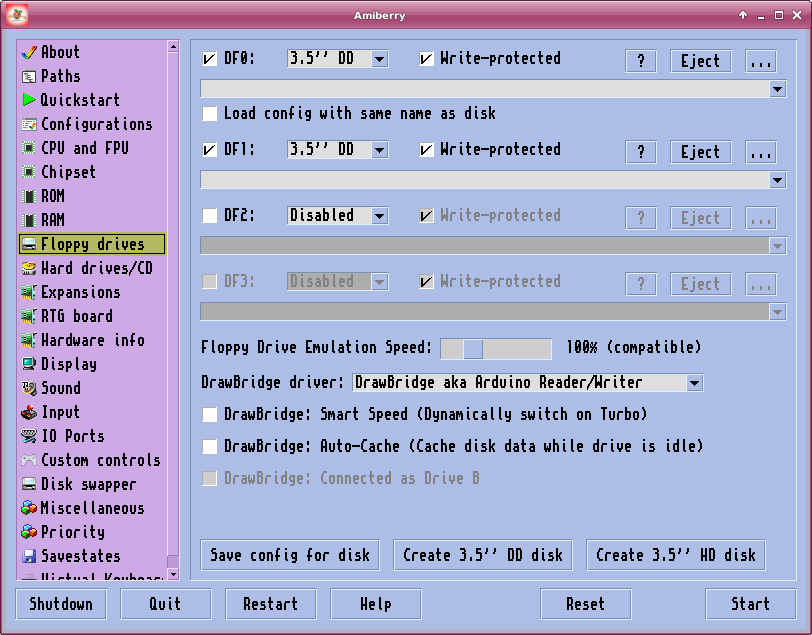Viewport: 812px width, 635px height.
Task: Enable the DF2 drive checkbox
Action: (210, 215)
